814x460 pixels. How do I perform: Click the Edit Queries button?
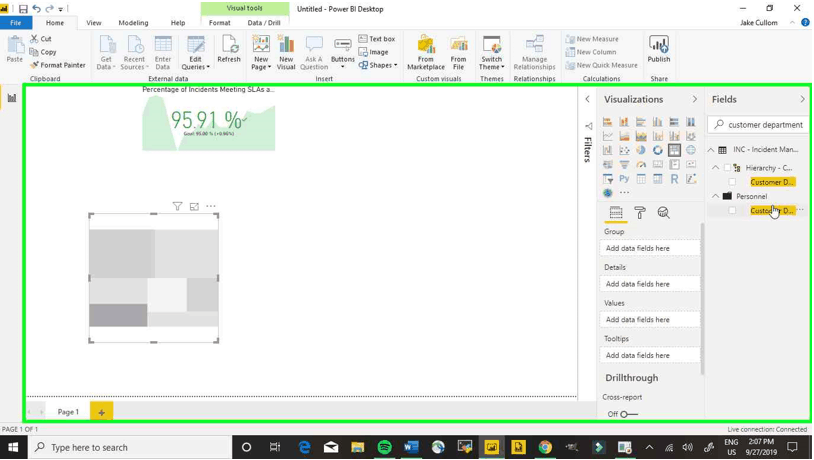point(195,52)
